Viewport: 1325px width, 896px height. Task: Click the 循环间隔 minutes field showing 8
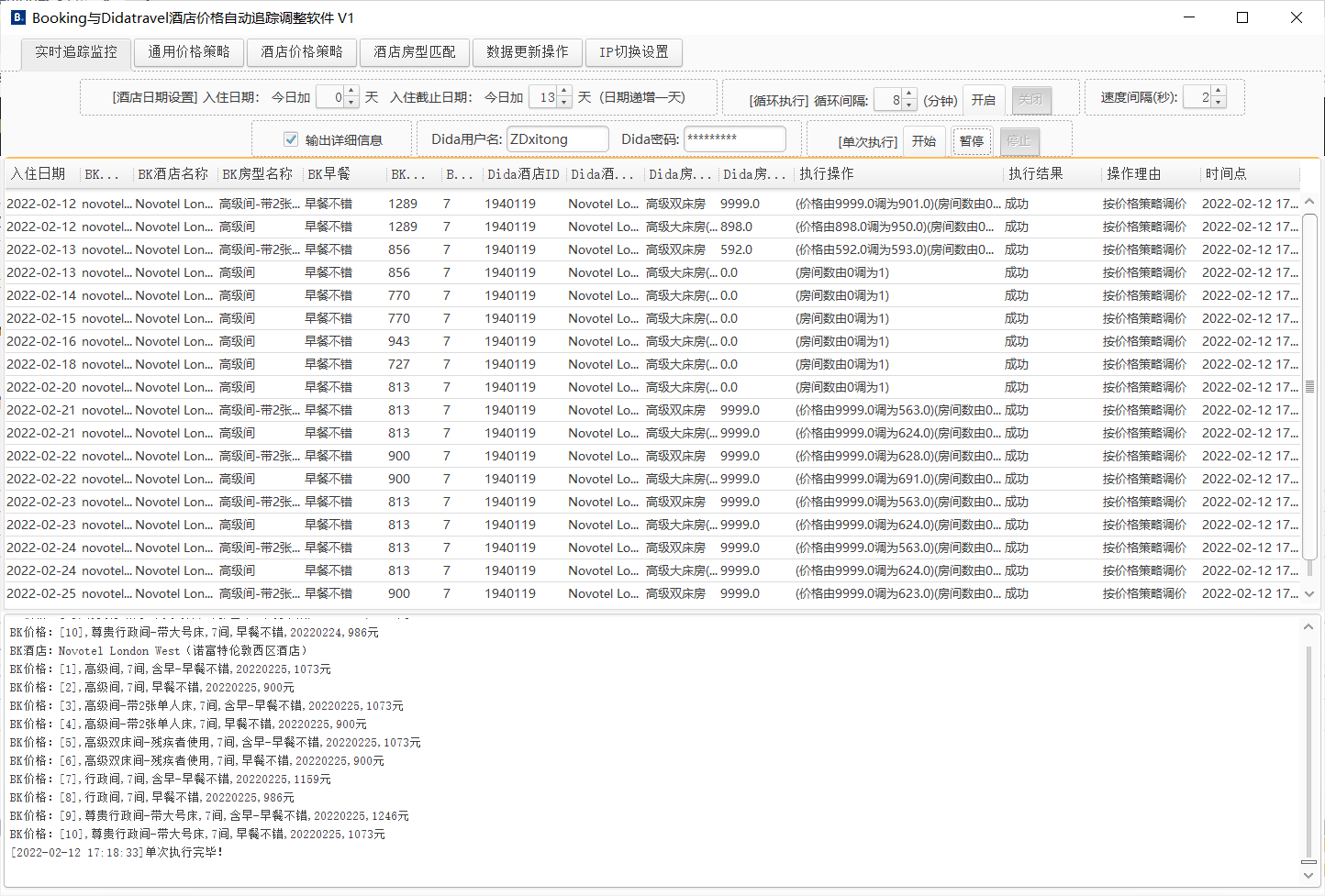(x=888, y=100)
